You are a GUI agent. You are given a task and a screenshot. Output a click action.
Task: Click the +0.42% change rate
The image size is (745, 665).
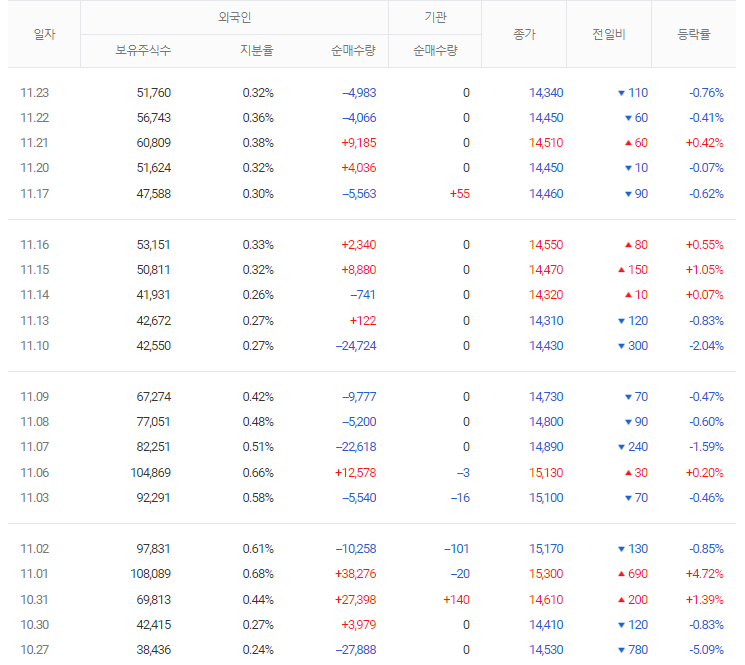point(705,143)
